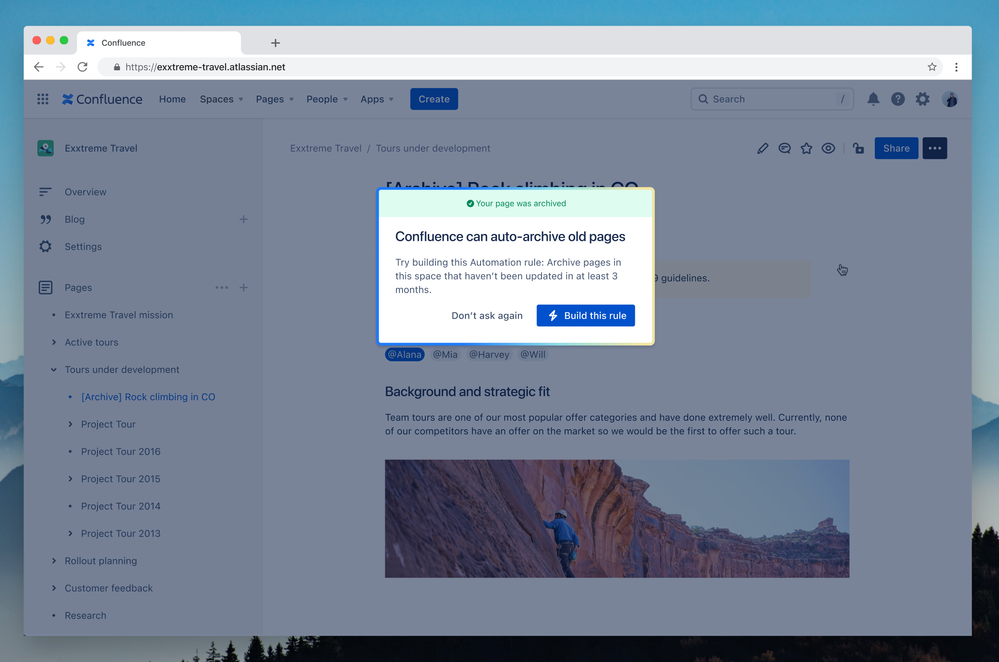Star this page as favorite

(806, 148)
